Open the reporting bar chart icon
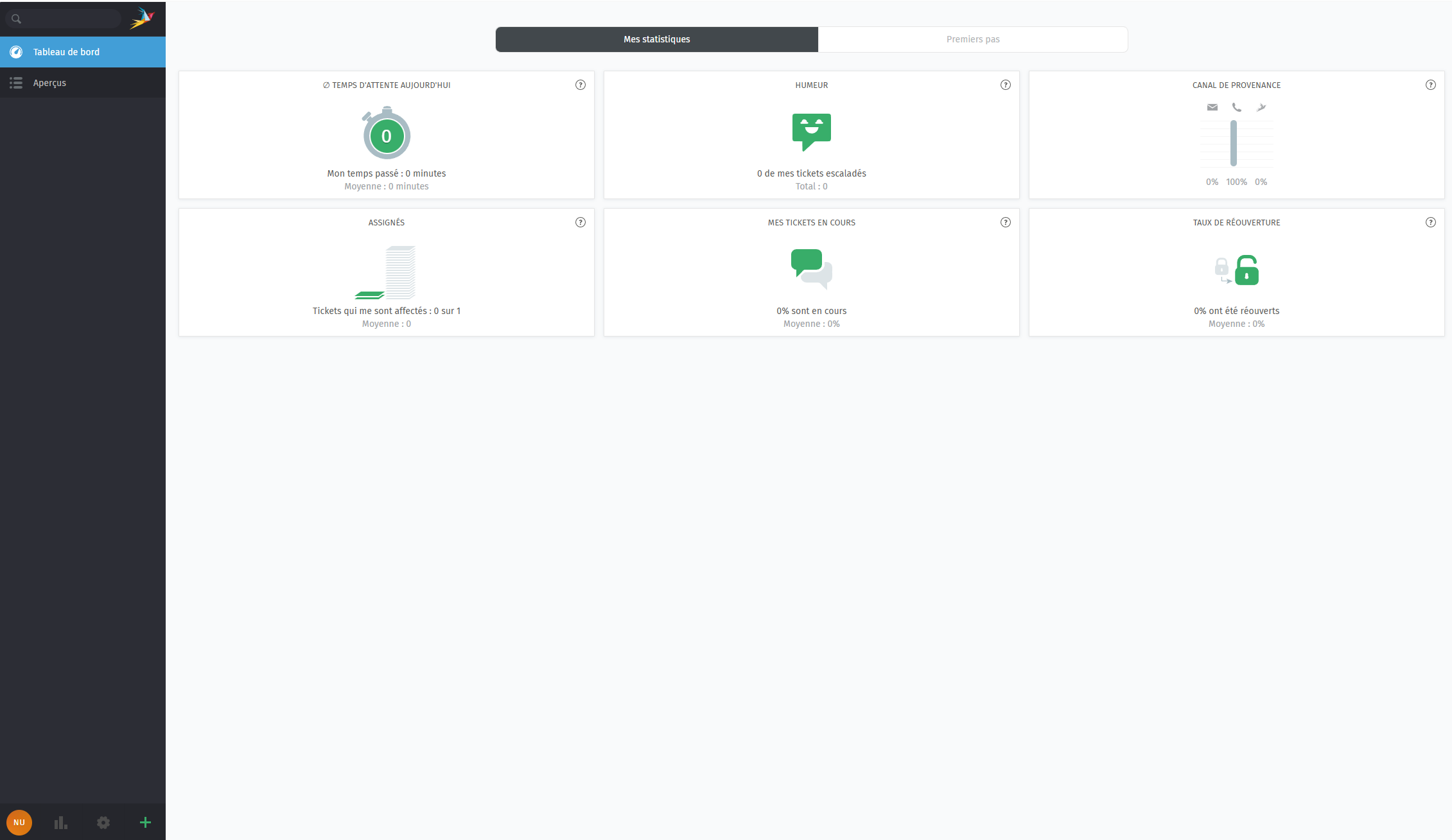Screen dimensions: 1452x840 coord(61,822)
